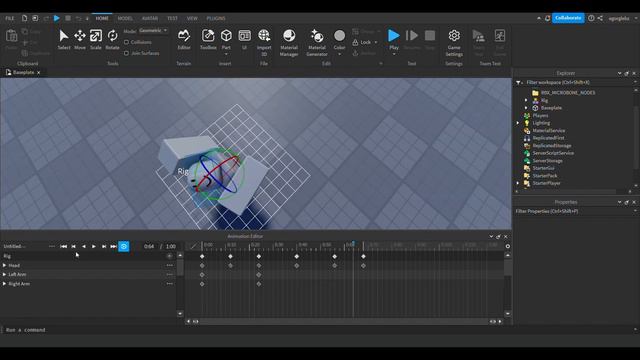Switch to the PLUGINS tab
The width and height of the screenshot is (640, 360).
[216, 18]
